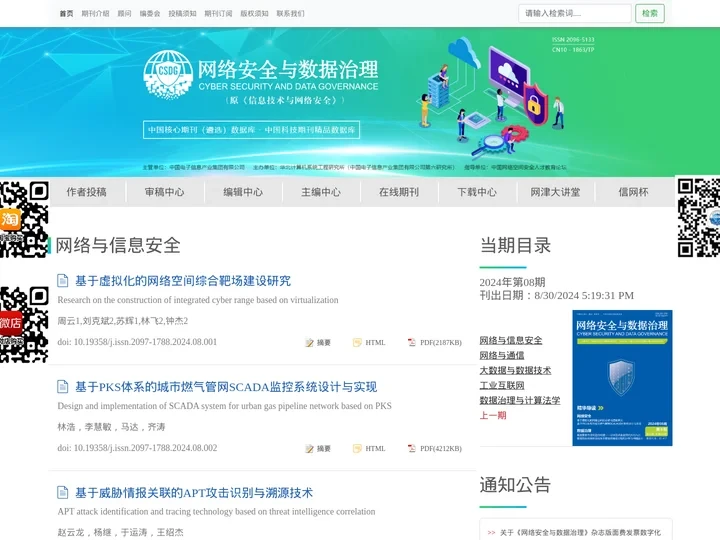Open HTML link for article 2024.08.002

tap(375, 449)
